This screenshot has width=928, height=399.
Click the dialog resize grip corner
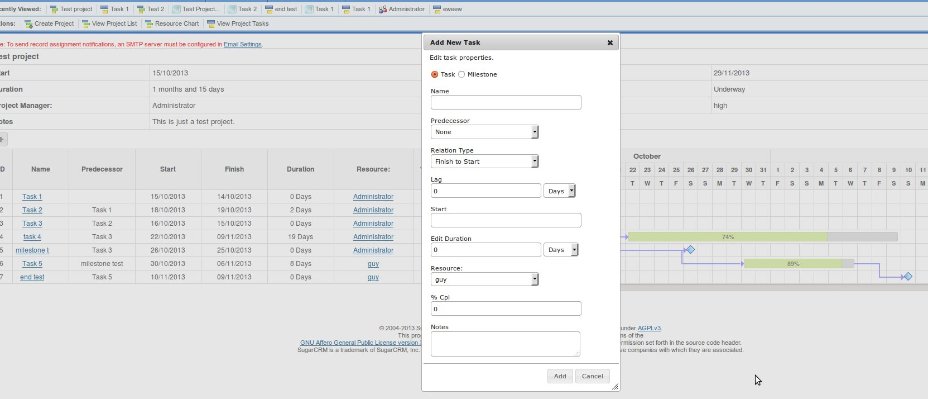click(x=615, y=387)
